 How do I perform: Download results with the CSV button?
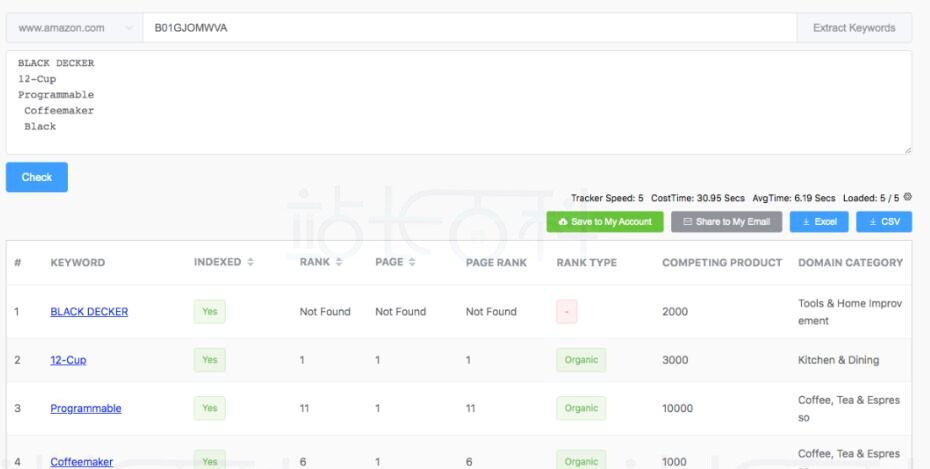coord(884,222)
